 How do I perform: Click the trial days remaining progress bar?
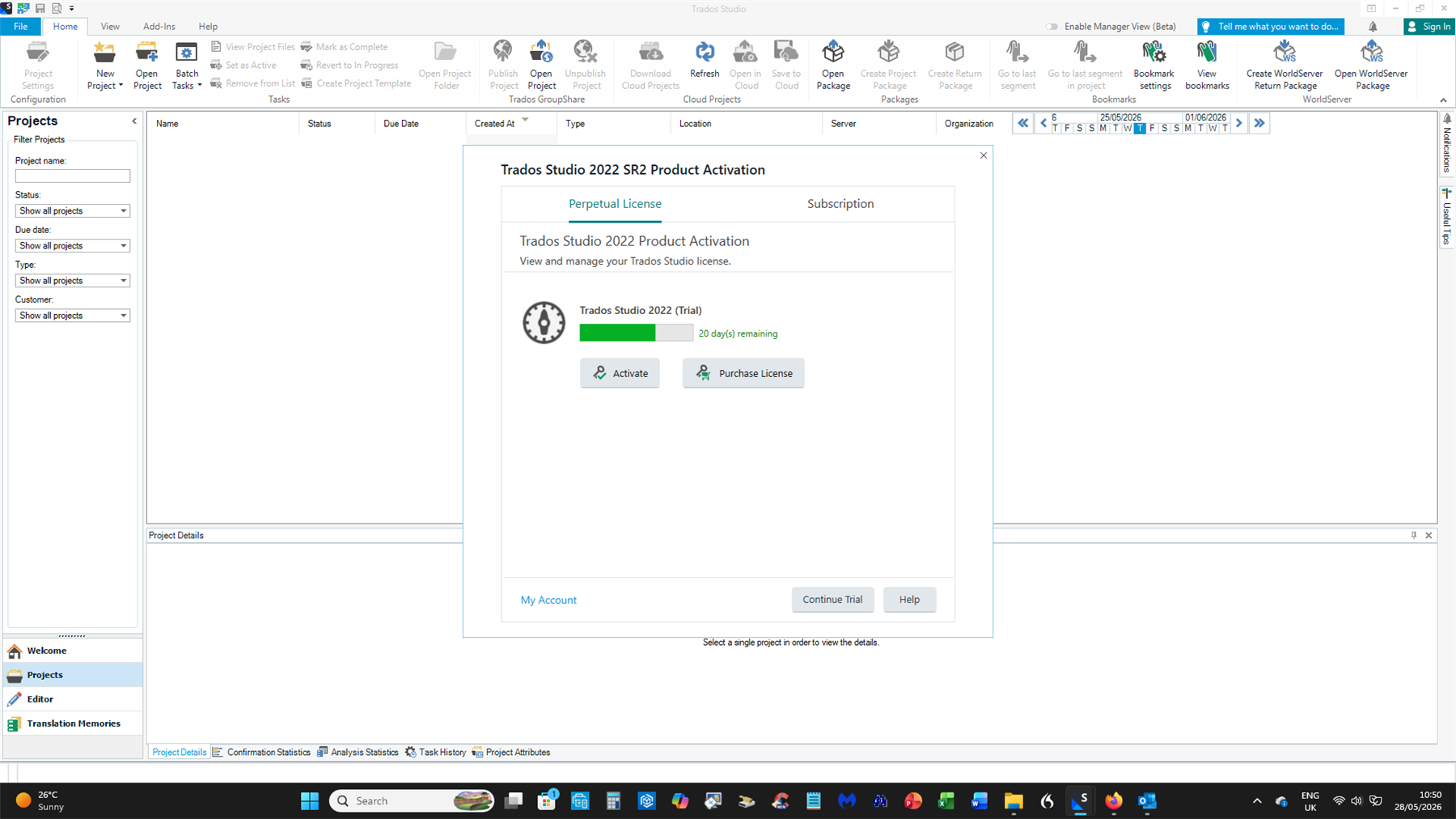tap(636, 333)
